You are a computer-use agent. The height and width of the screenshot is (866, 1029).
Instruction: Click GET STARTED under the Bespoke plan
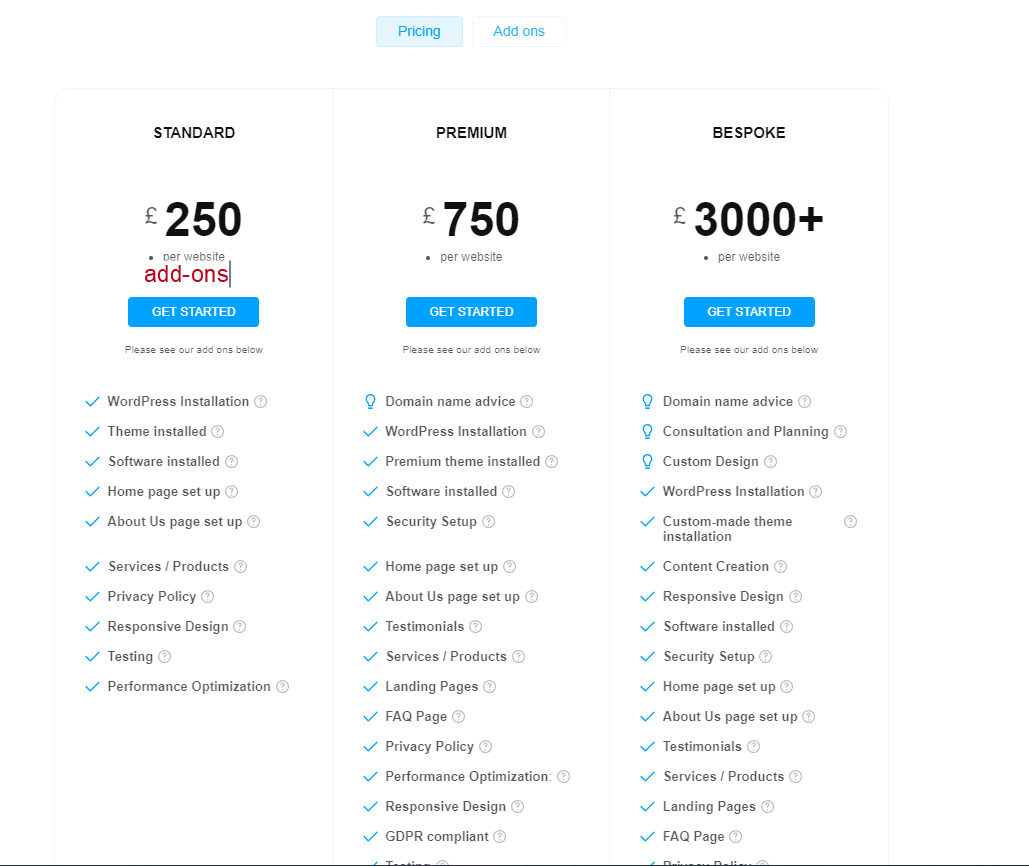click(x=749, y=312)
